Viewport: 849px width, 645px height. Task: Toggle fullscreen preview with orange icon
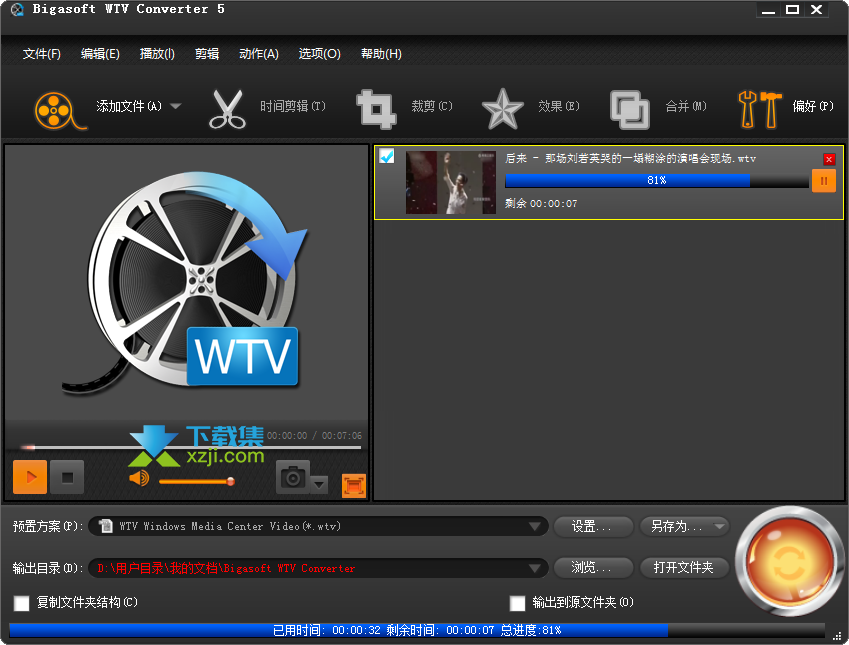pos(354,486)
